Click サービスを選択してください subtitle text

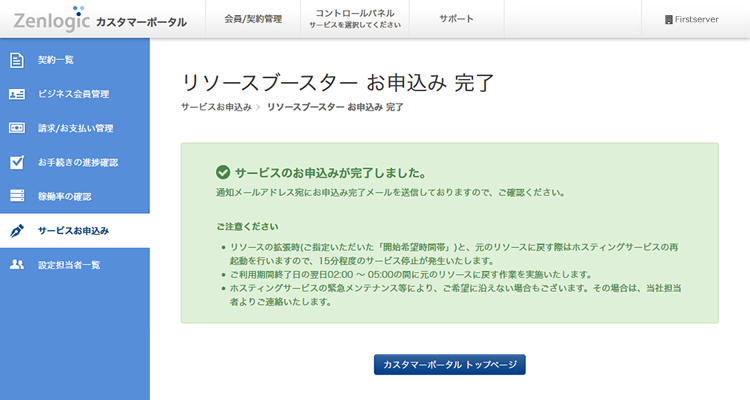(x=355, y=25)
